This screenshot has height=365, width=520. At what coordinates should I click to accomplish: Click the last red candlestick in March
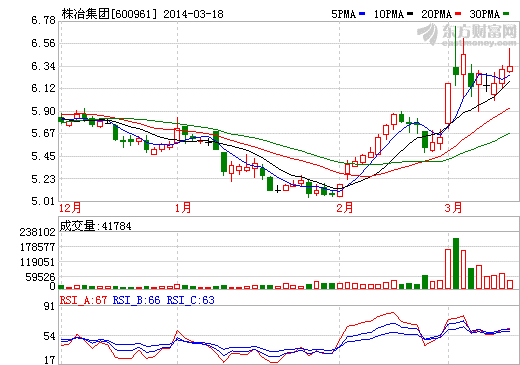click(x=510, y=69)
